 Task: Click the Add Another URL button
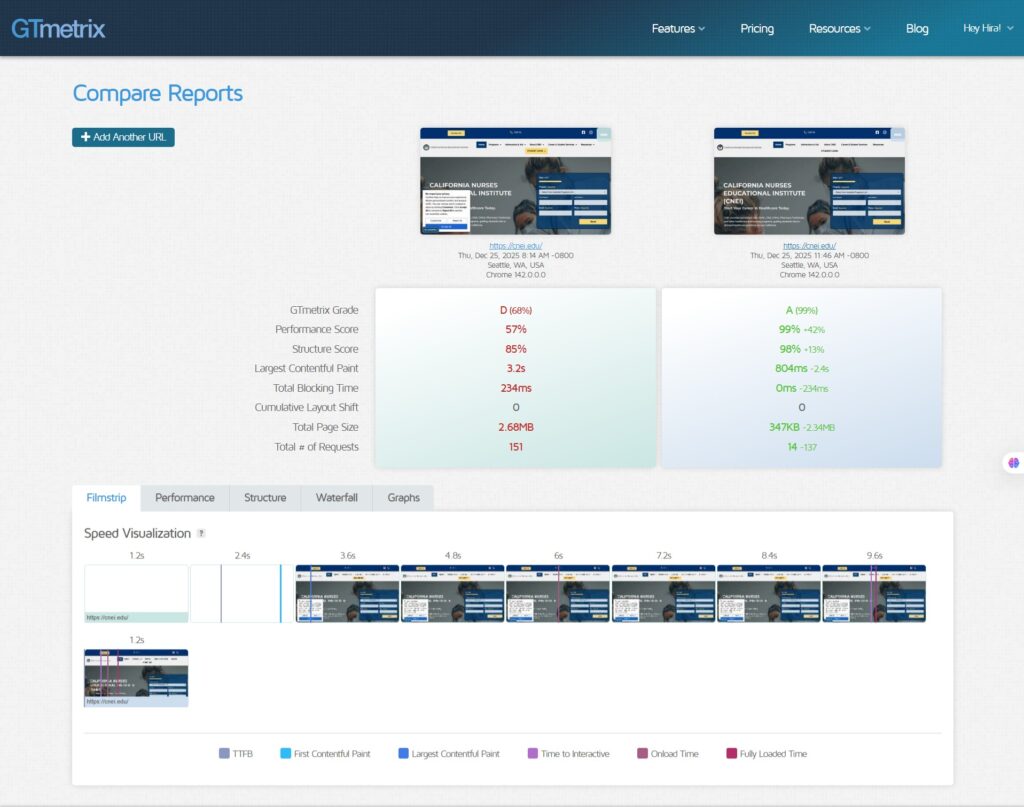pos(123,136)
